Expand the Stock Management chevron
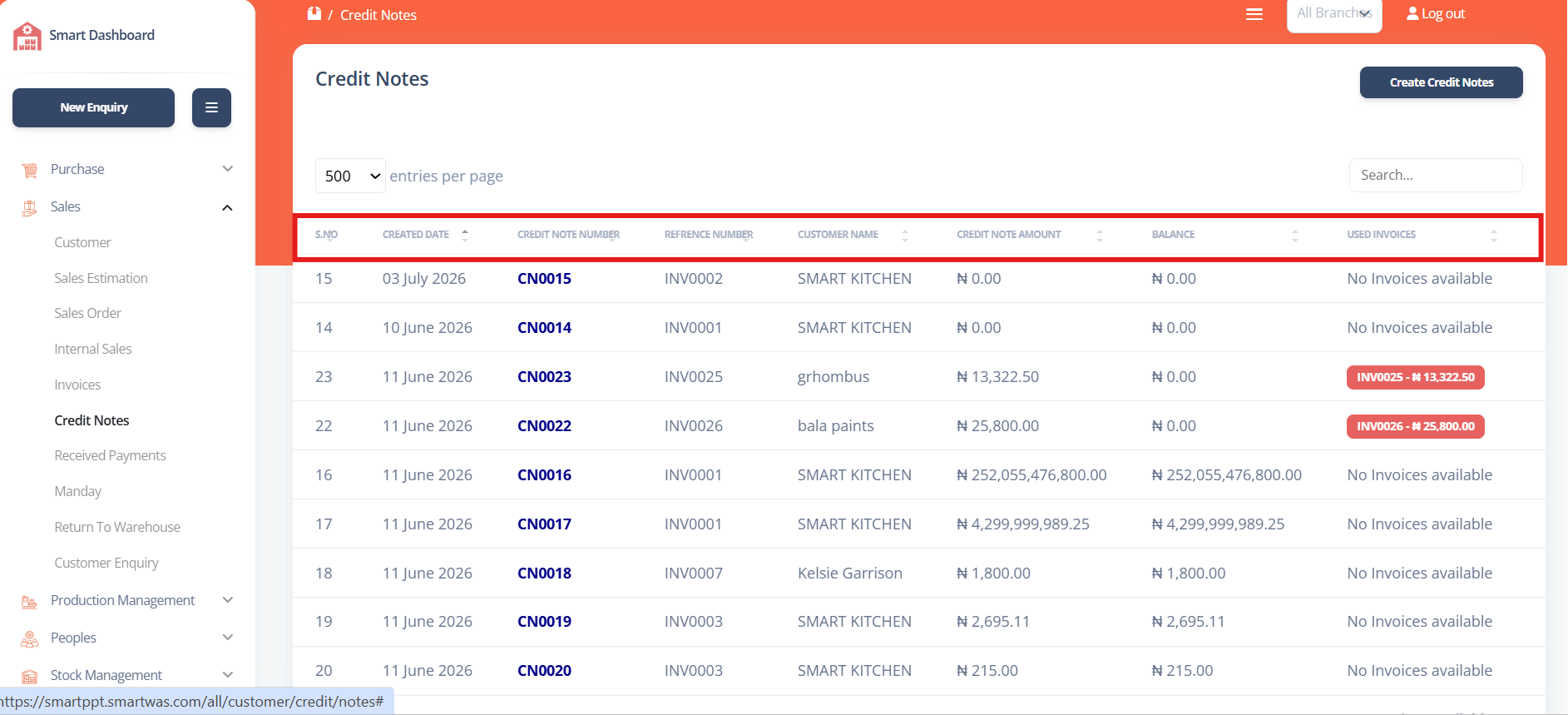Screen dimensions: 1568x715 pyautogui.click(x=227, y=675)
